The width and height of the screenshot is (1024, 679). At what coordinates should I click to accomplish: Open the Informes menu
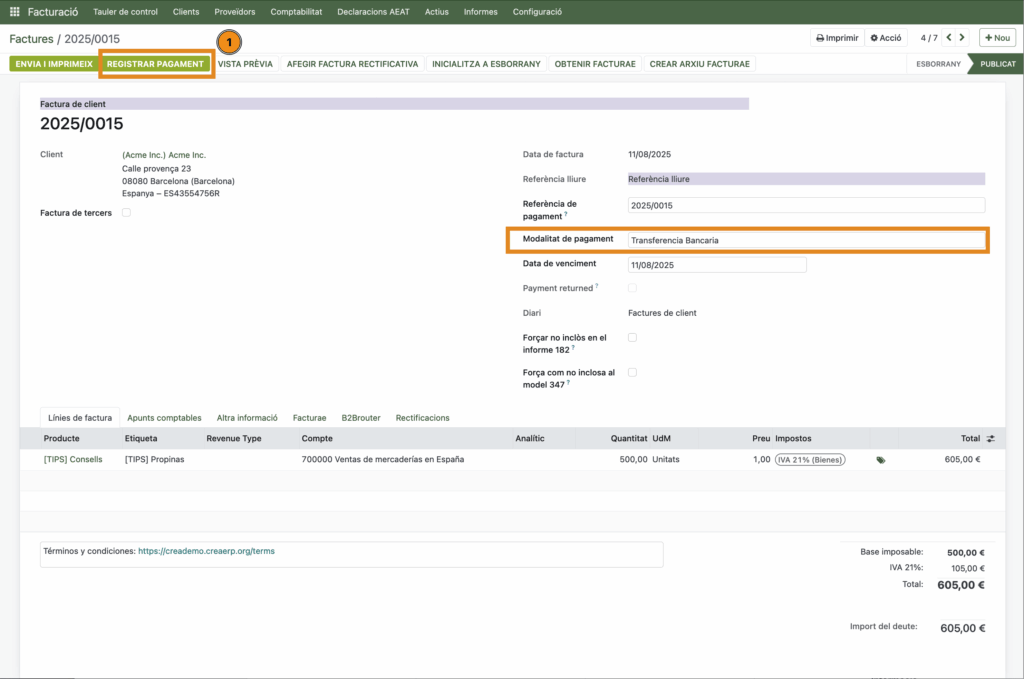coord(480,12)
